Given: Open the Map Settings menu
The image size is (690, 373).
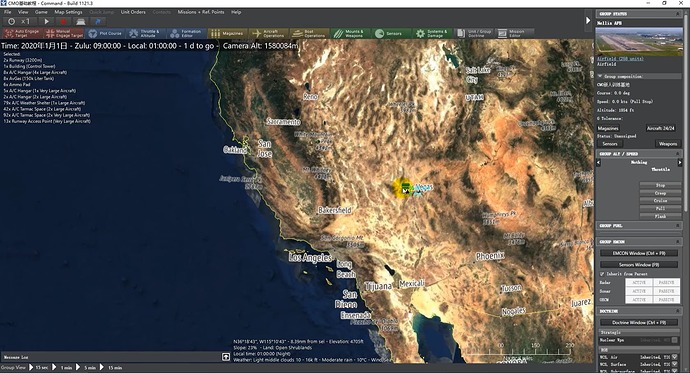Looking at the screenshot, I should pyautogui.click(x=68, y=12).
